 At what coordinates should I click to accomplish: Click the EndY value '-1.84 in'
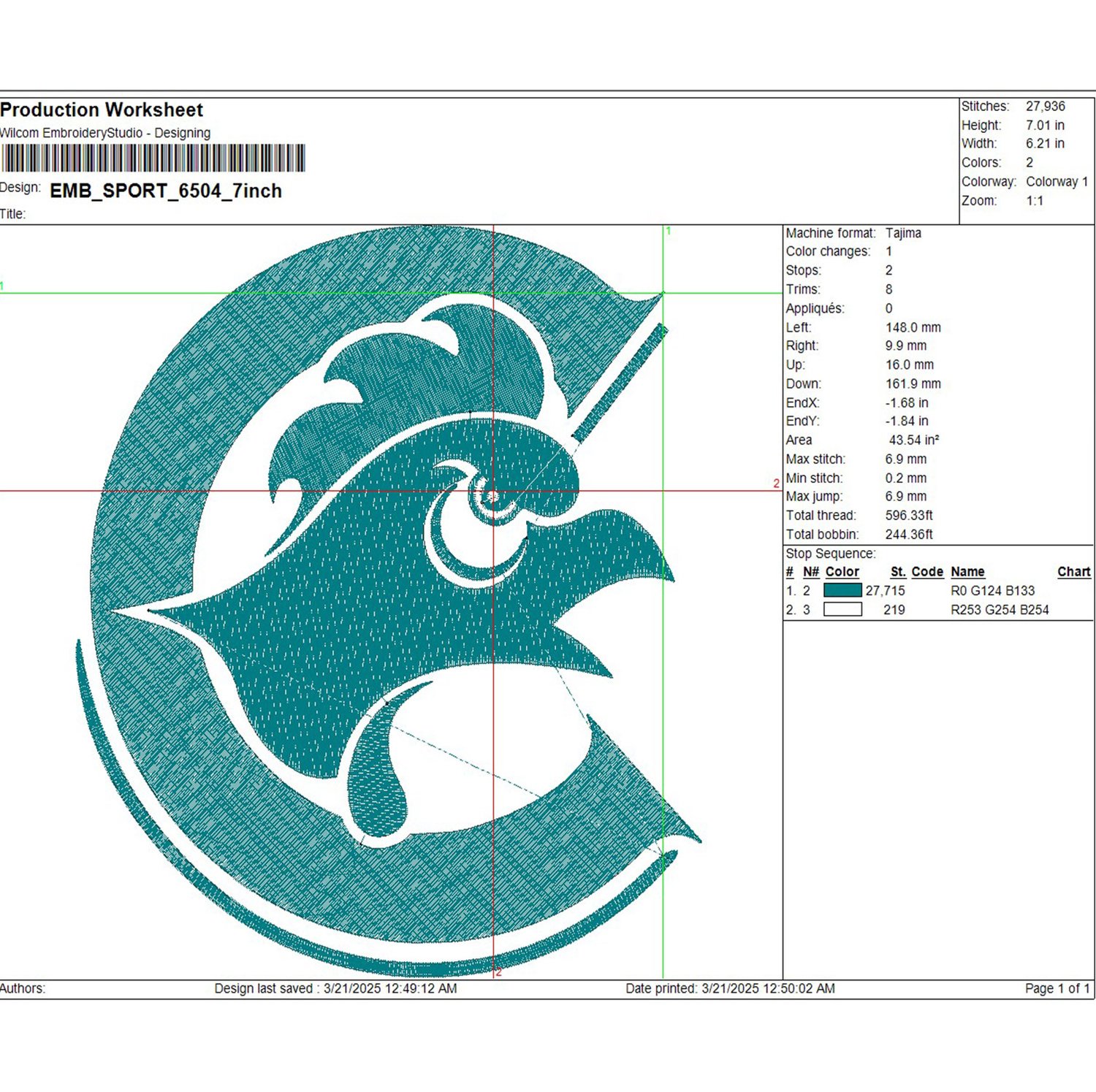907,421
